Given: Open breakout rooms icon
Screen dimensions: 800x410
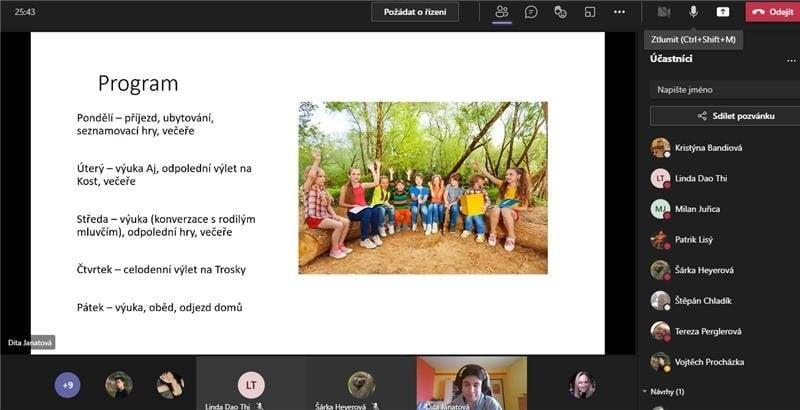Looking at the screenshot, I should (590, 12).
